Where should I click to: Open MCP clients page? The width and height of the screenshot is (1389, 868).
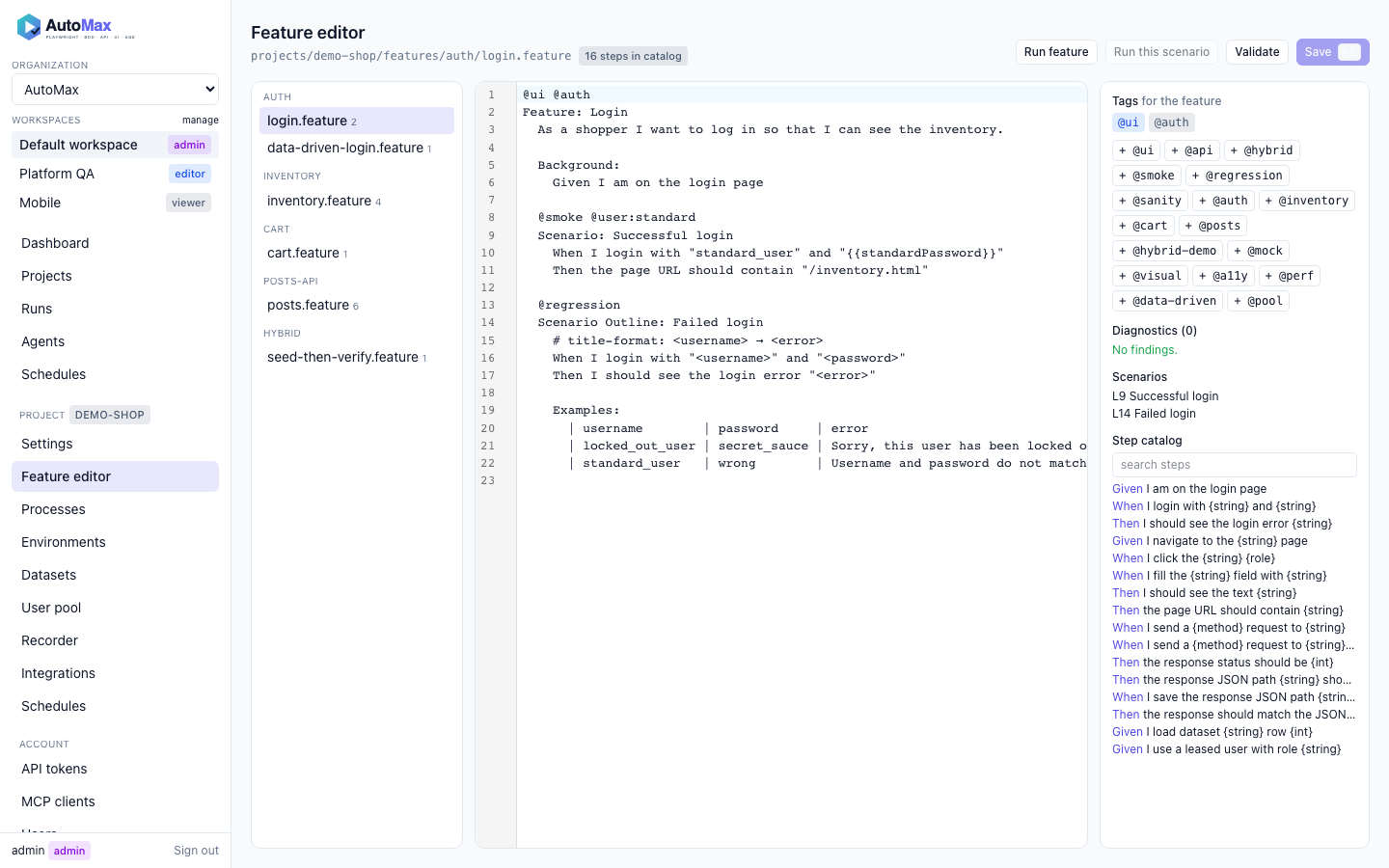tap(115, 801)
